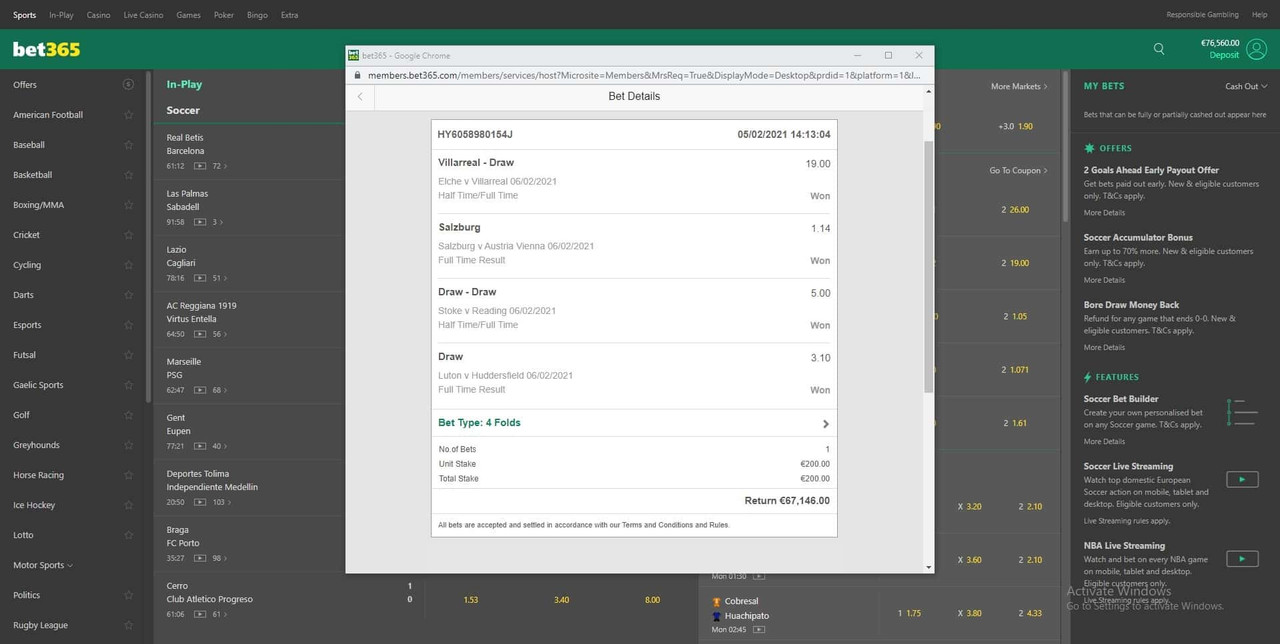Open live stream icon for Real Betis v Barcelona

tap(200, 166)
